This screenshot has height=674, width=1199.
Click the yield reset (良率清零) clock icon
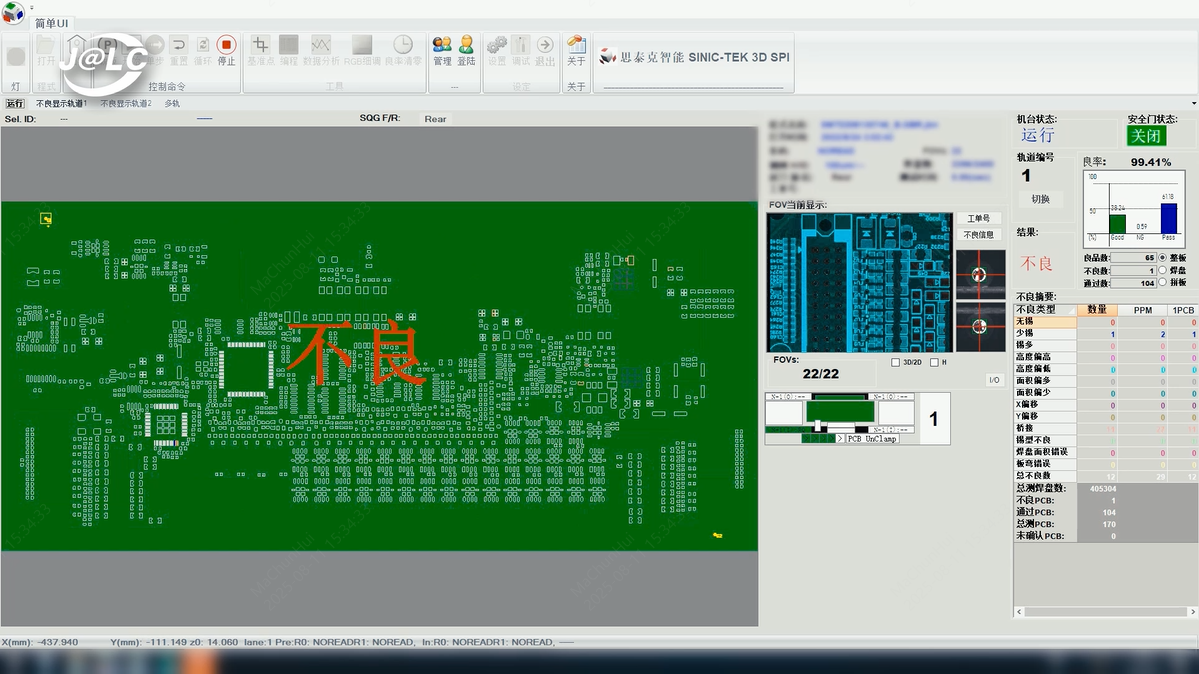[x=402, y=47]
